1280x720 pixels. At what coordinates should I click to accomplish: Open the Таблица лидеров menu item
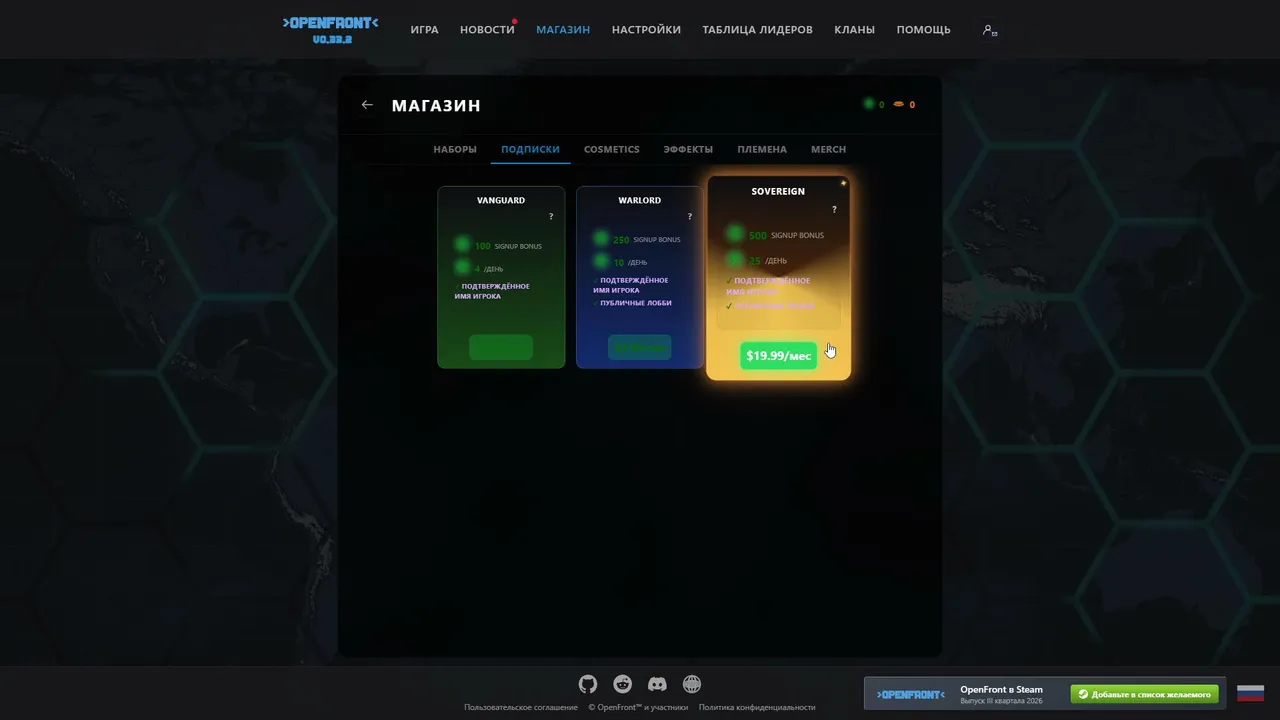[x=757, y=30]
